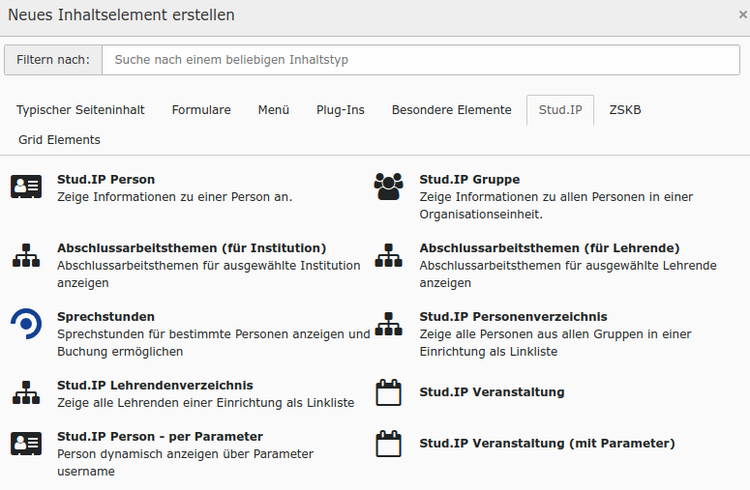Open the Grid Elements tab
Screen dimensions: 750x490
59,140
